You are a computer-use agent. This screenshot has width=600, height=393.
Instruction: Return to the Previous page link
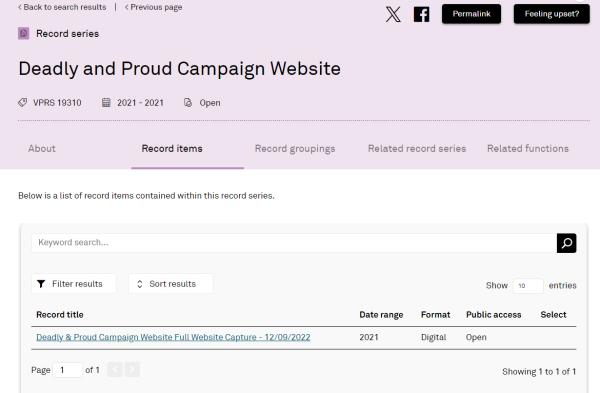click(x=153, y=7)
